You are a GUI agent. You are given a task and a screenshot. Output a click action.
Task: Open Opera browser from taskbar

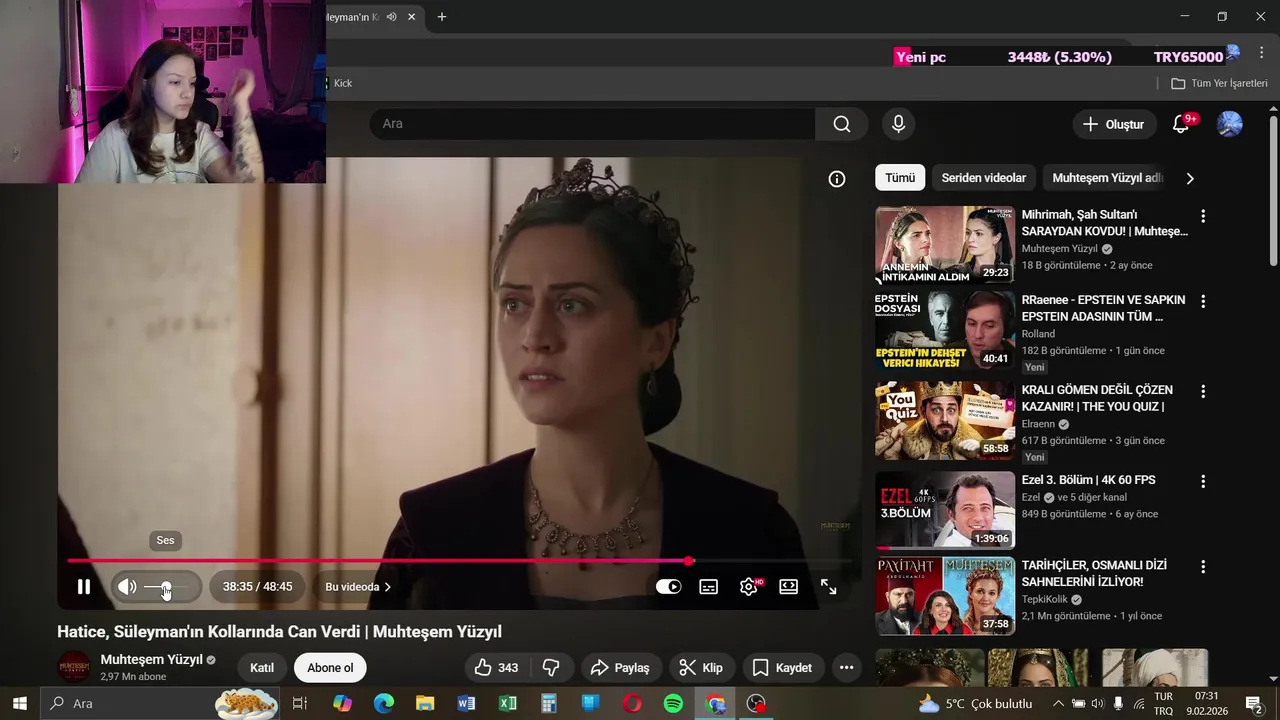point(632,703)
